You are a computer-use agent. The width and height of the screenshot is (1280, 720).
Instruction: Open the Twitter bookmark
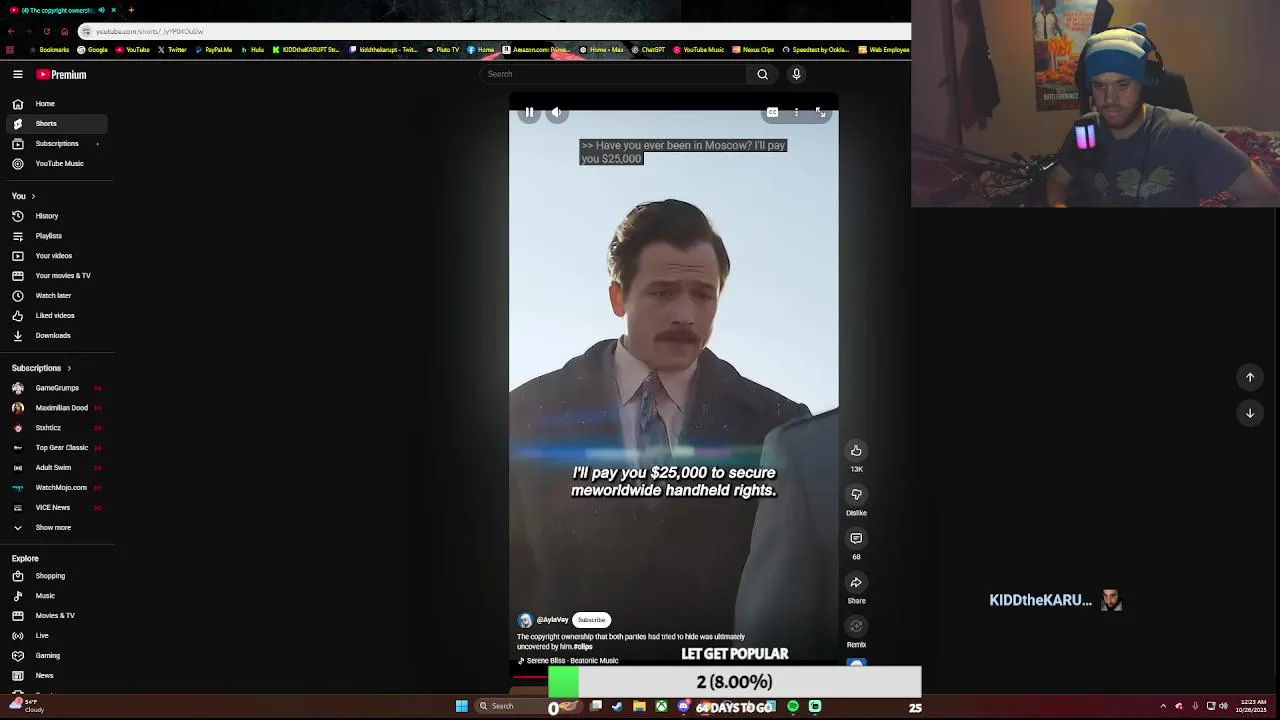(172, 50)
